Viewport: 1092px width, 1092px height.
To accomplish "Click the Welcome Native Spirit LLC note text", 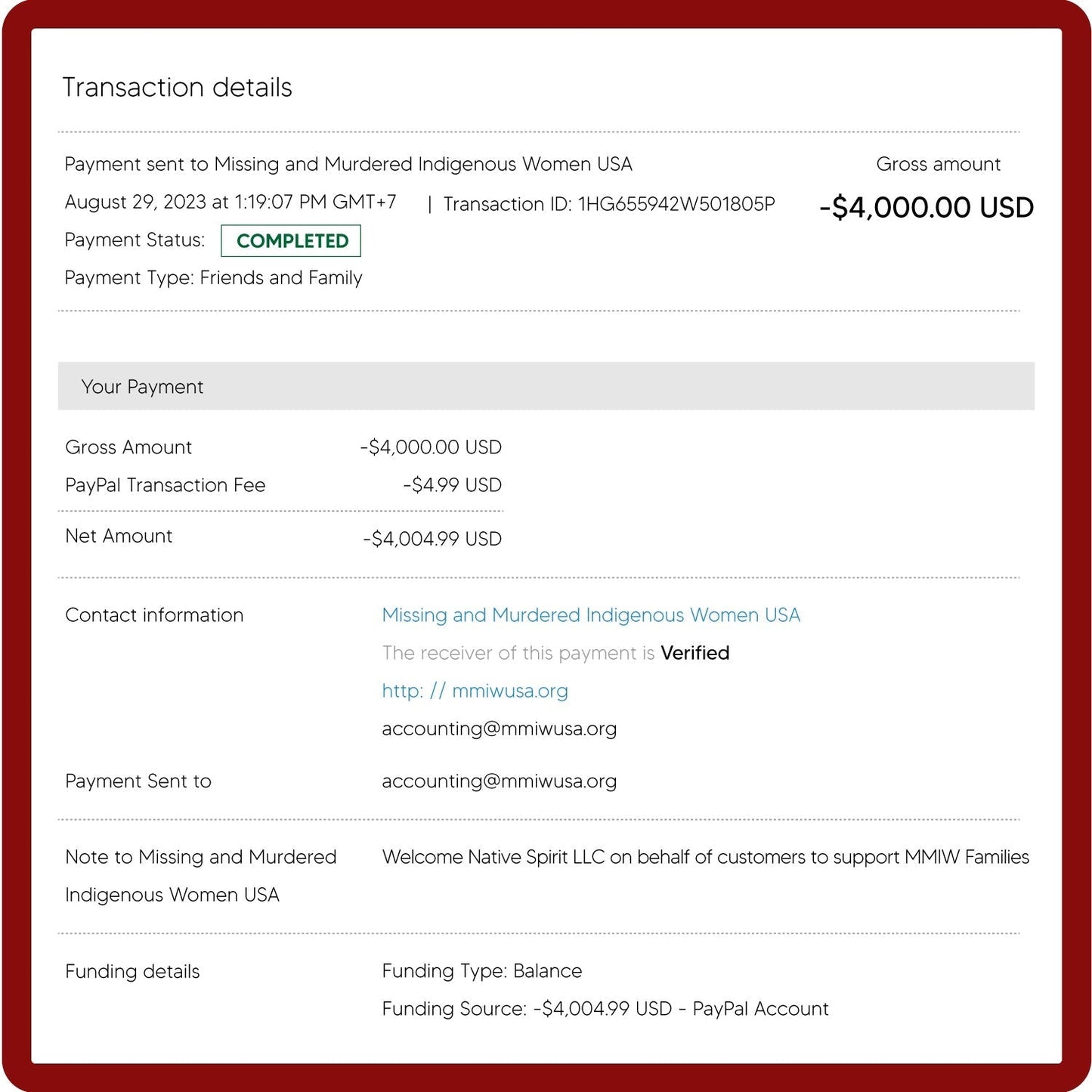I will coord(705,857).
